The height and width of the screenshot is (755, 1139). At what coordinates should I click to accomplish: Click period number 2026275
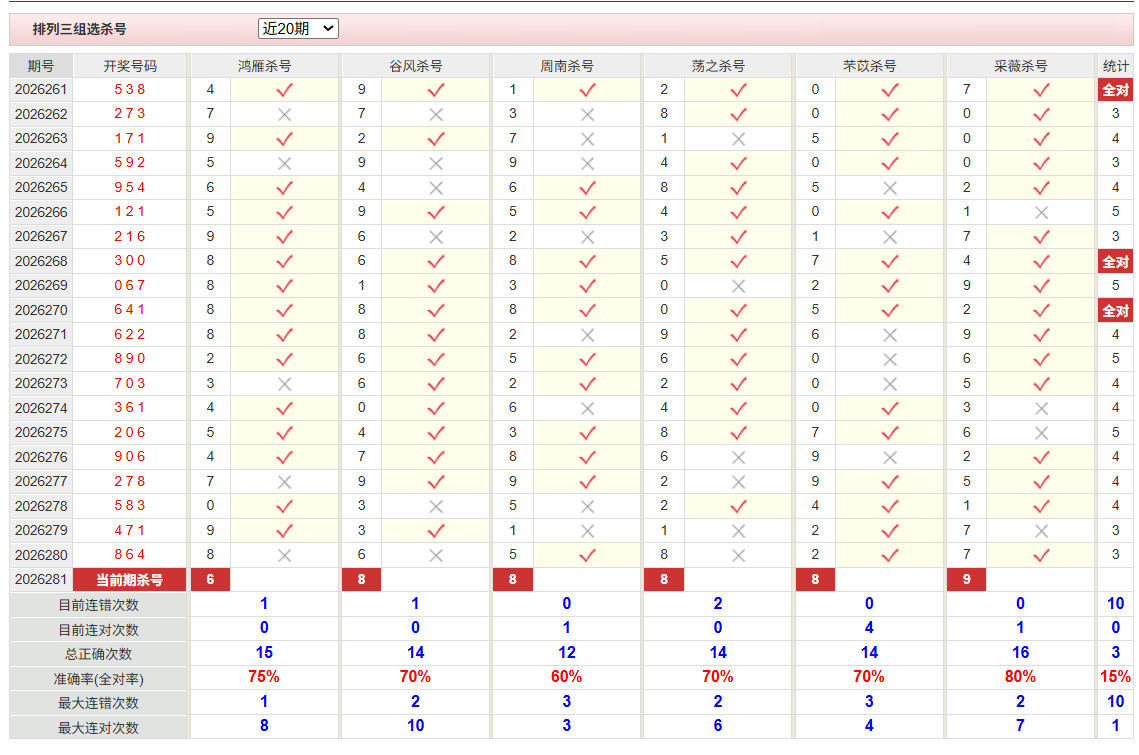pos(41,432)
